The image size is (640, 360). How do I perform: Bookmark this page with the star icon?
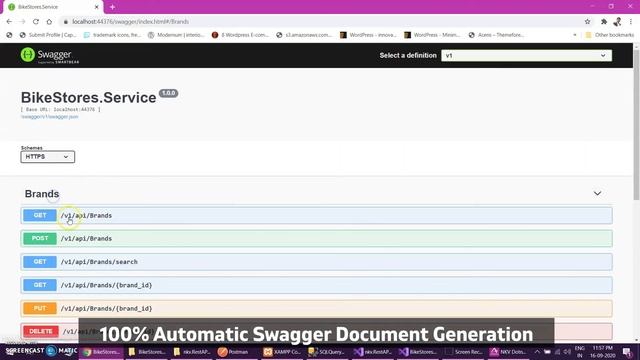point(587,22)
